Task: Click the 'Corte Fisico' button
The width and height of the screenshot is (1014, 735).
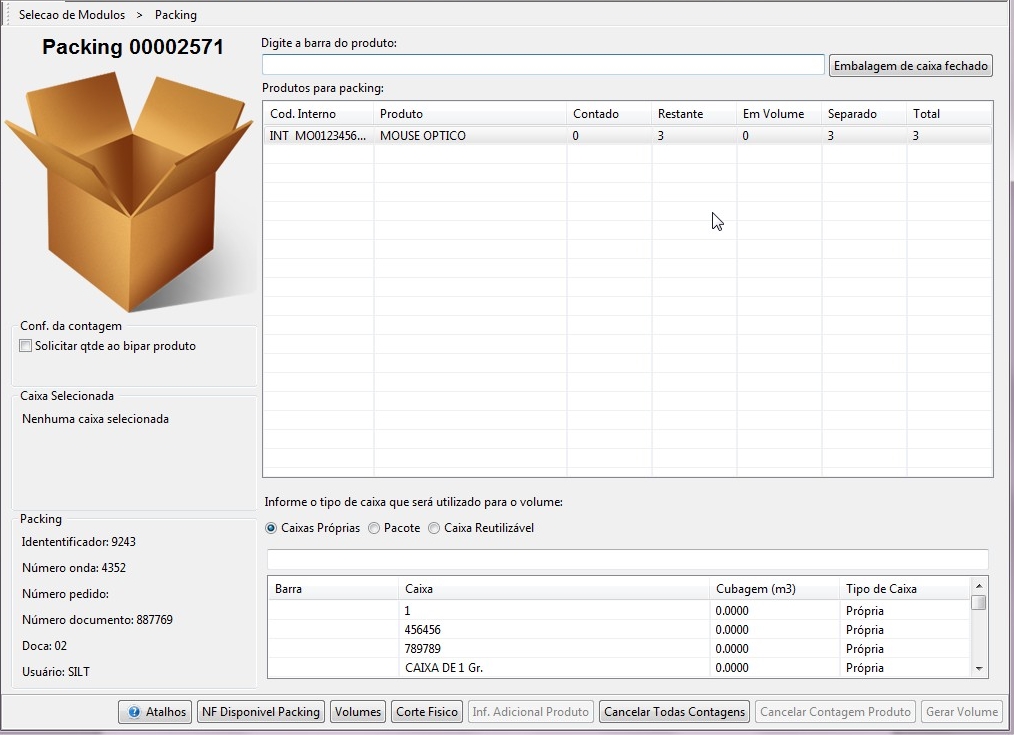Action: click(x=427, y=712)
